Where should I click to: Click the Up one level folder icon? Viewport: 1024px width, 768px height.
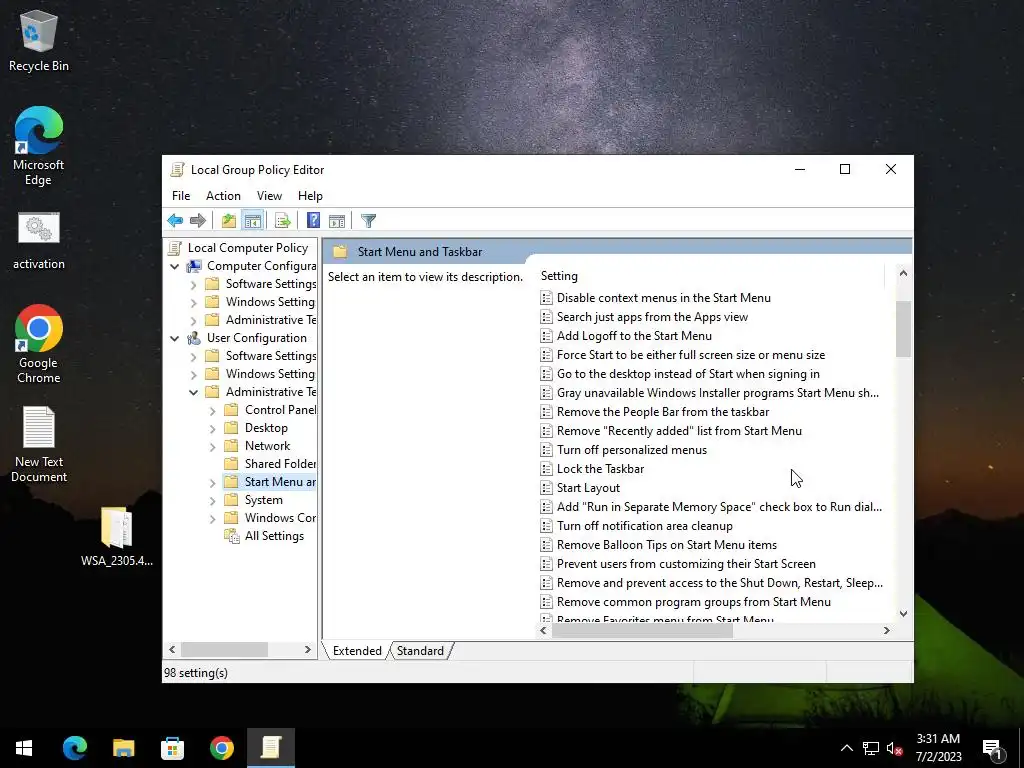[x=229, y=221]
